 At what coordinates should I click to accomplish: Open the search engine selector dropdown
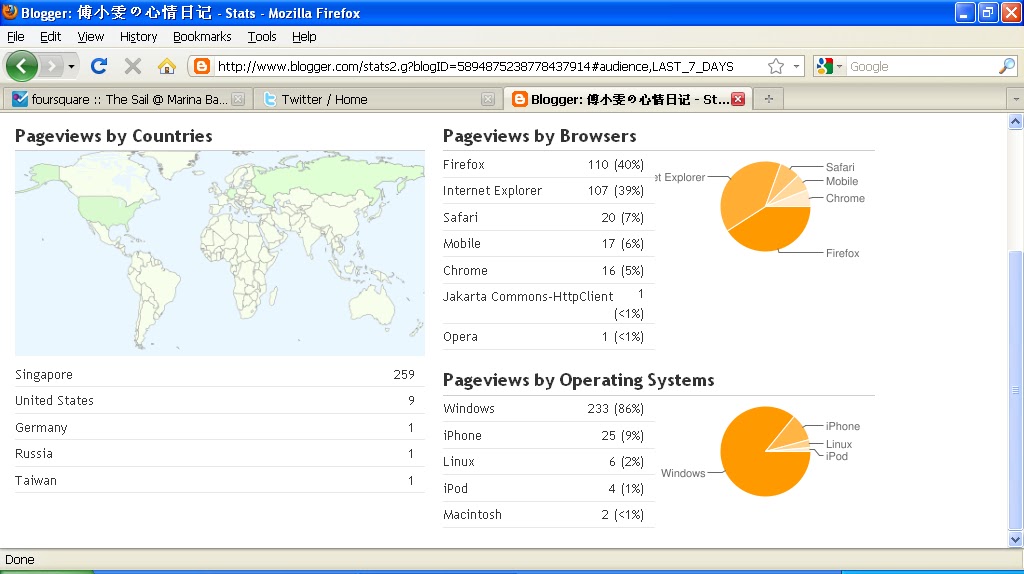point(830,66)
